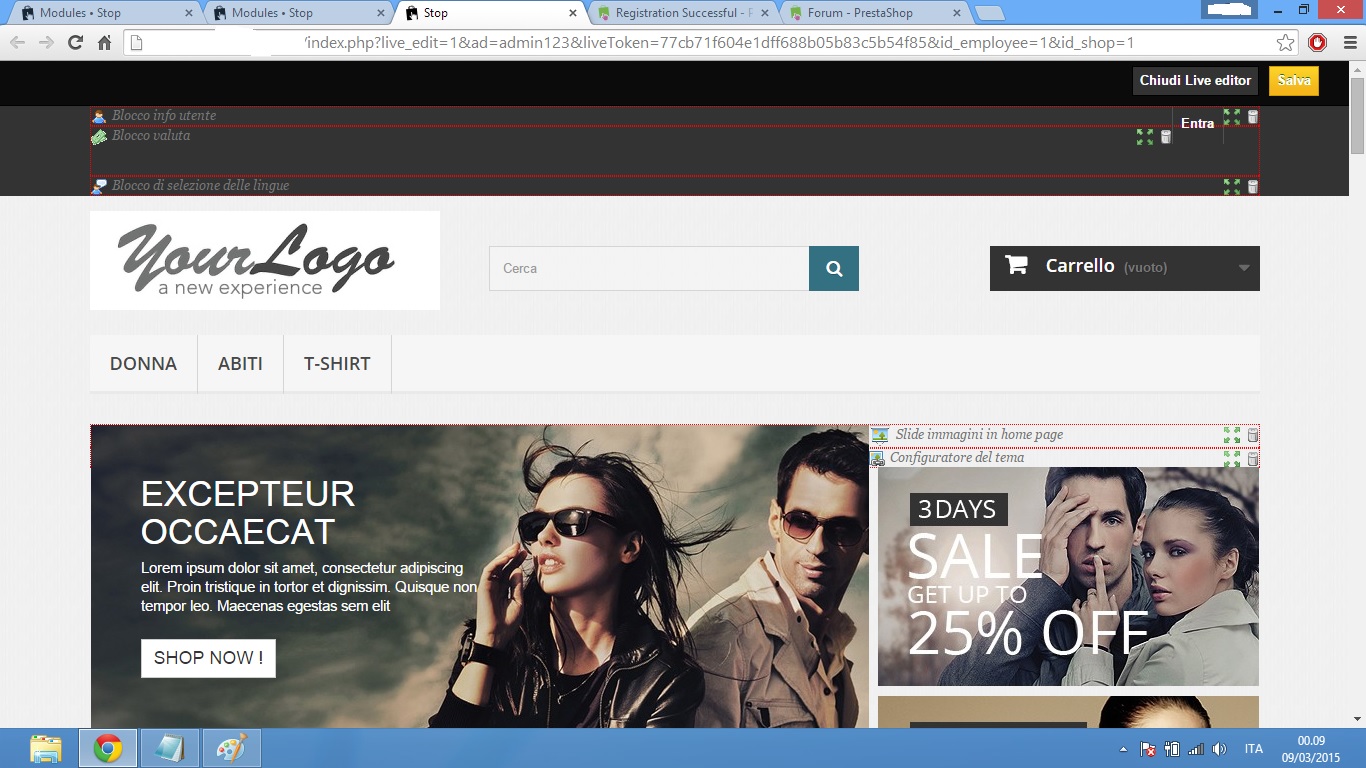Click move arrows for language selection block
The height and width of the screenshot is (768, 1366).
coord(1232,187)
